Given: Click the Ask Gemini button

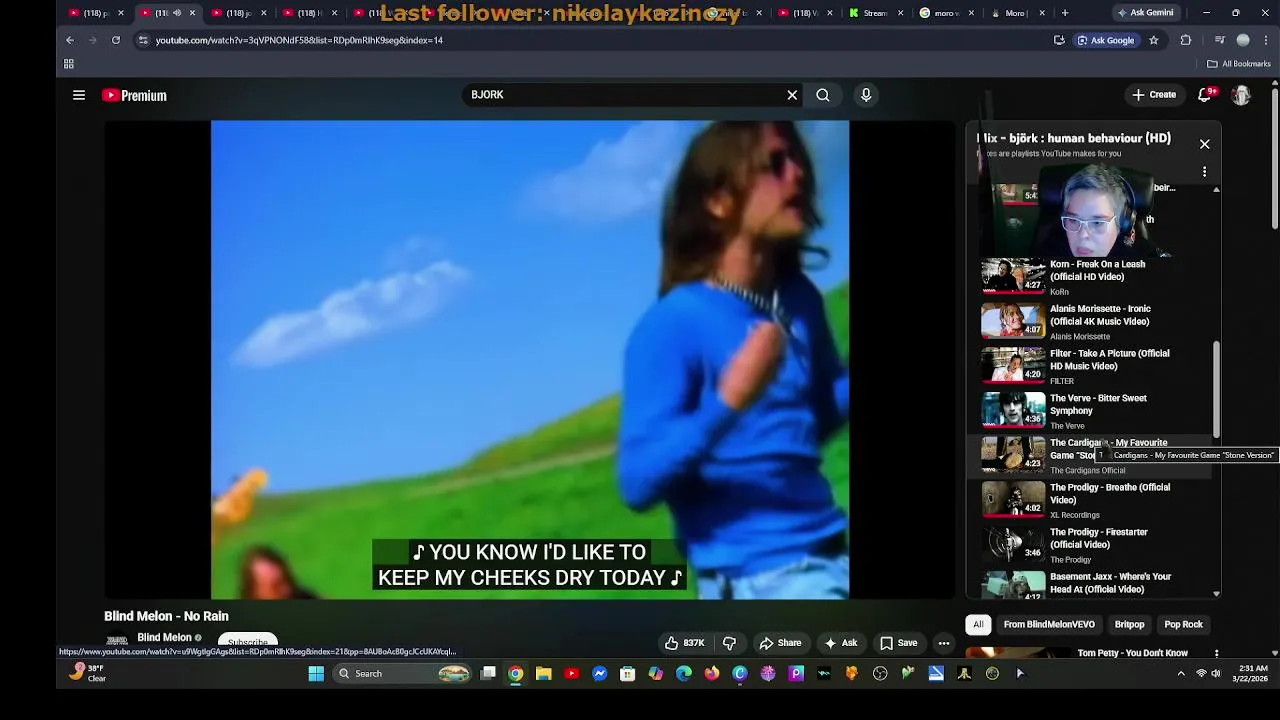Looking at the screenshot, I should click(1146, 13).
